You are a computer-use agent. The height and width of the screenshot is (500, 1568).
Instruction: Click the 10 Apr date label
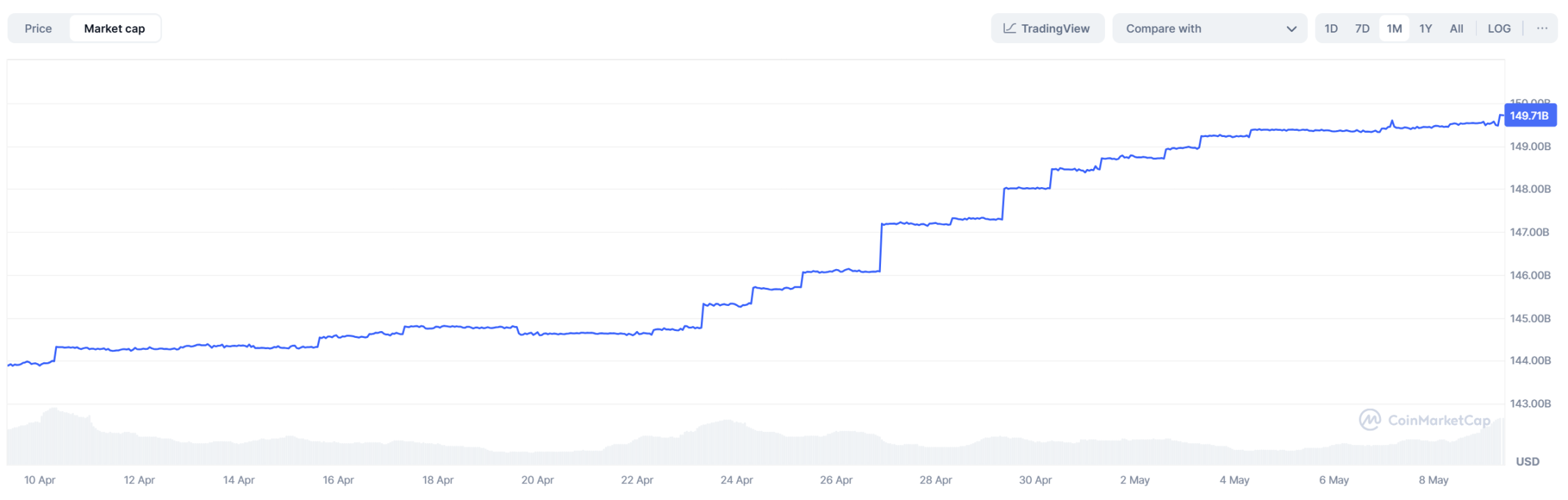(x=40, y=480)
